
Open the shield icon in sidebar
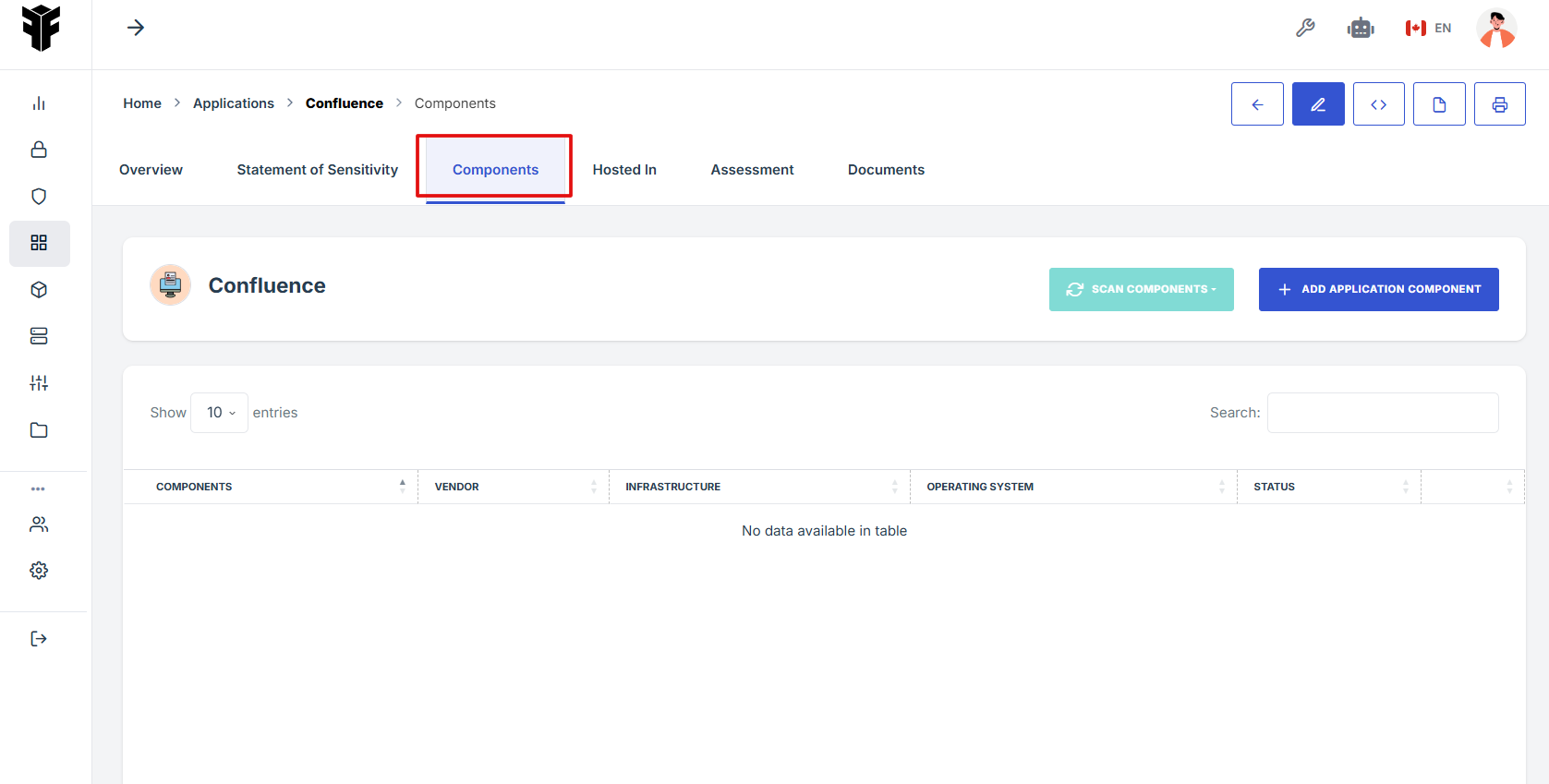click(x=39, y=197)
